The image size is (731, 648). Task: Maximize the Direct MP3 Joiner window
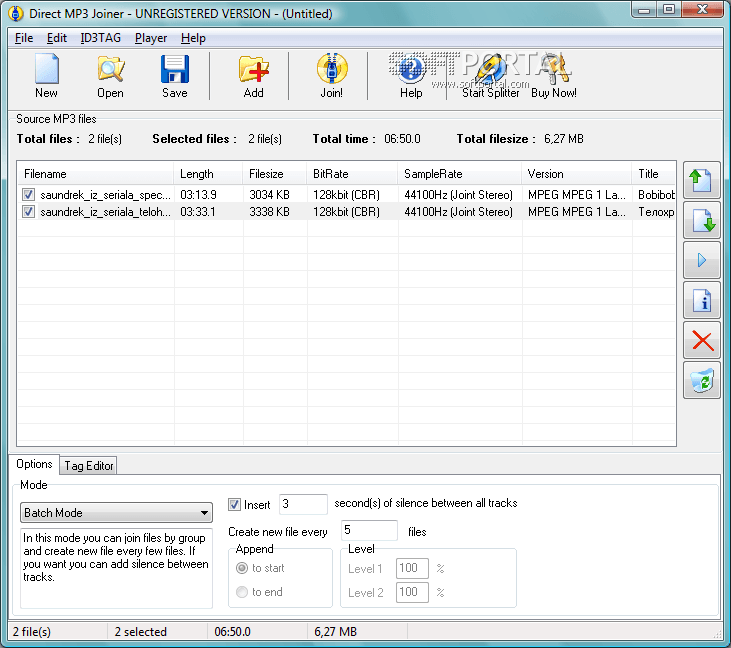coord(669,9)
